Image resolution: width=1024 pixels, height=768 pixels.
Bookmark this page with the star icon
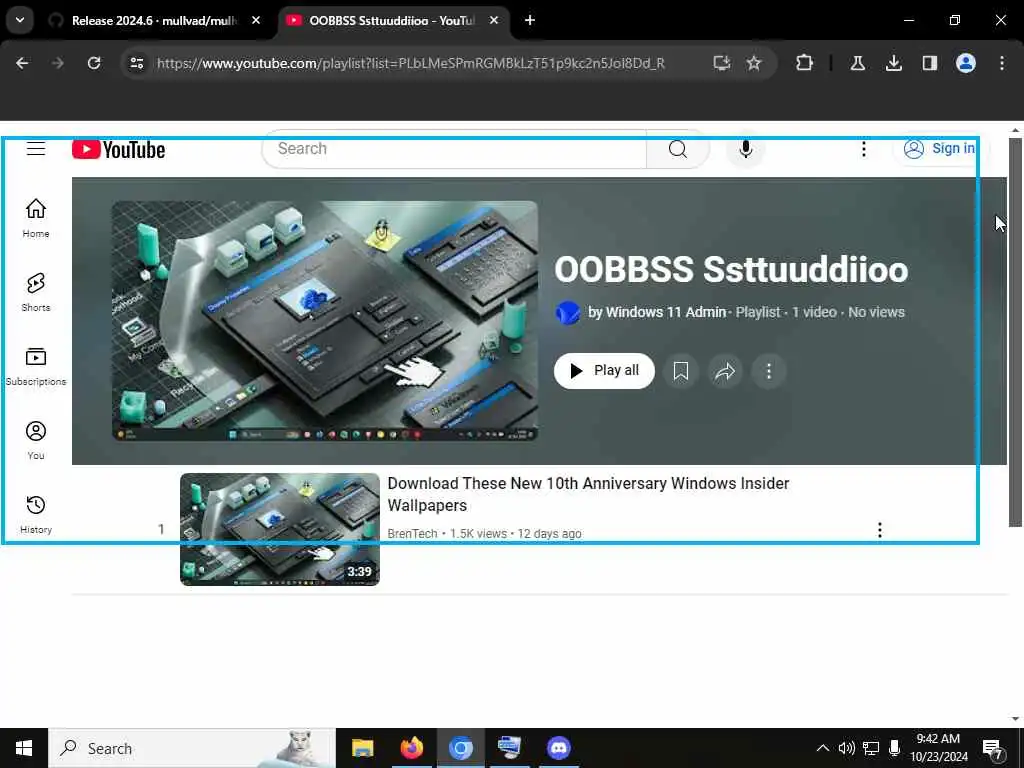(x=754, y=63)
